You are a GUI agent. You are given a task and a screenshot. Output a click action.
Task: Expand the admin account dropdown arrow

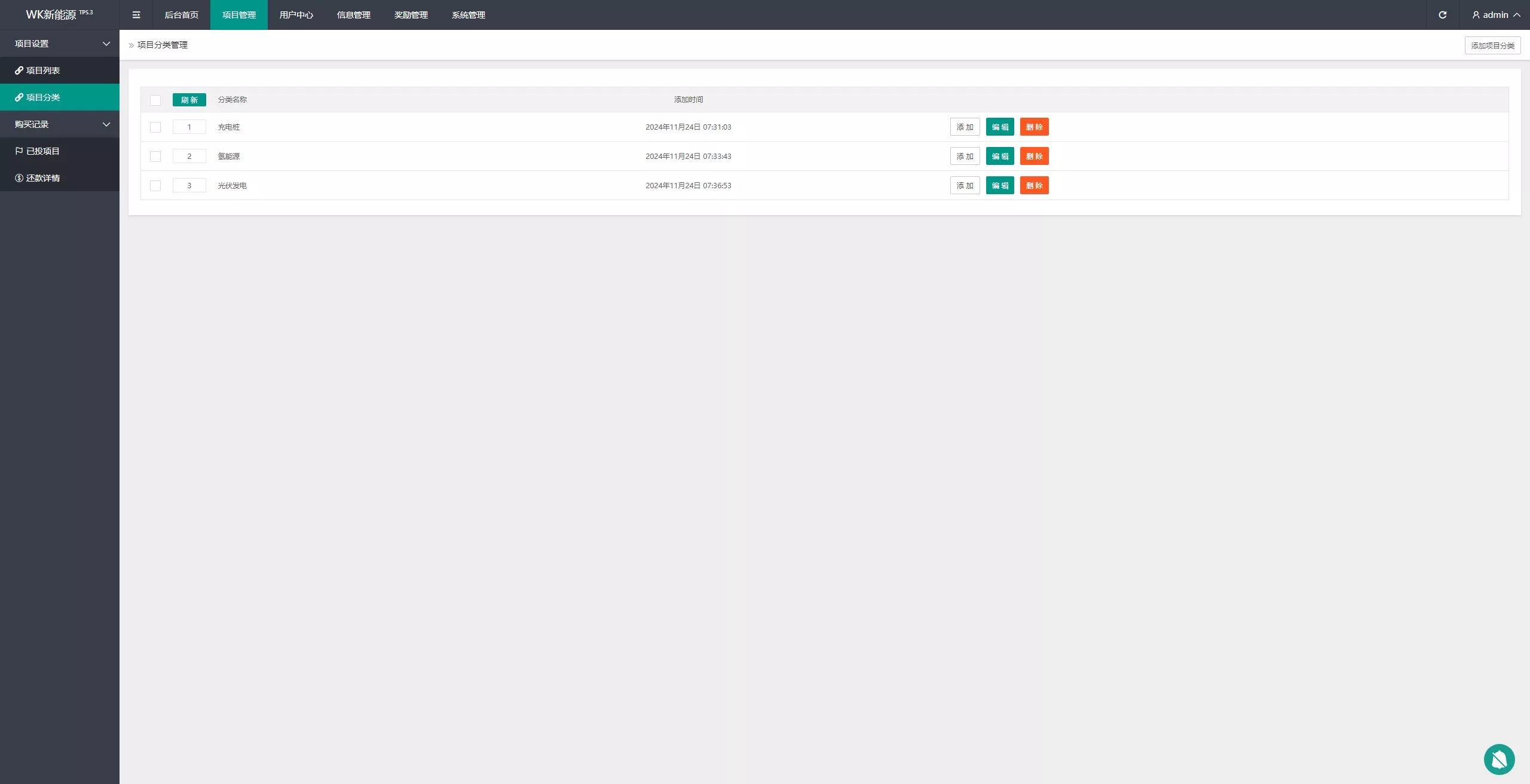(1517, 15)
